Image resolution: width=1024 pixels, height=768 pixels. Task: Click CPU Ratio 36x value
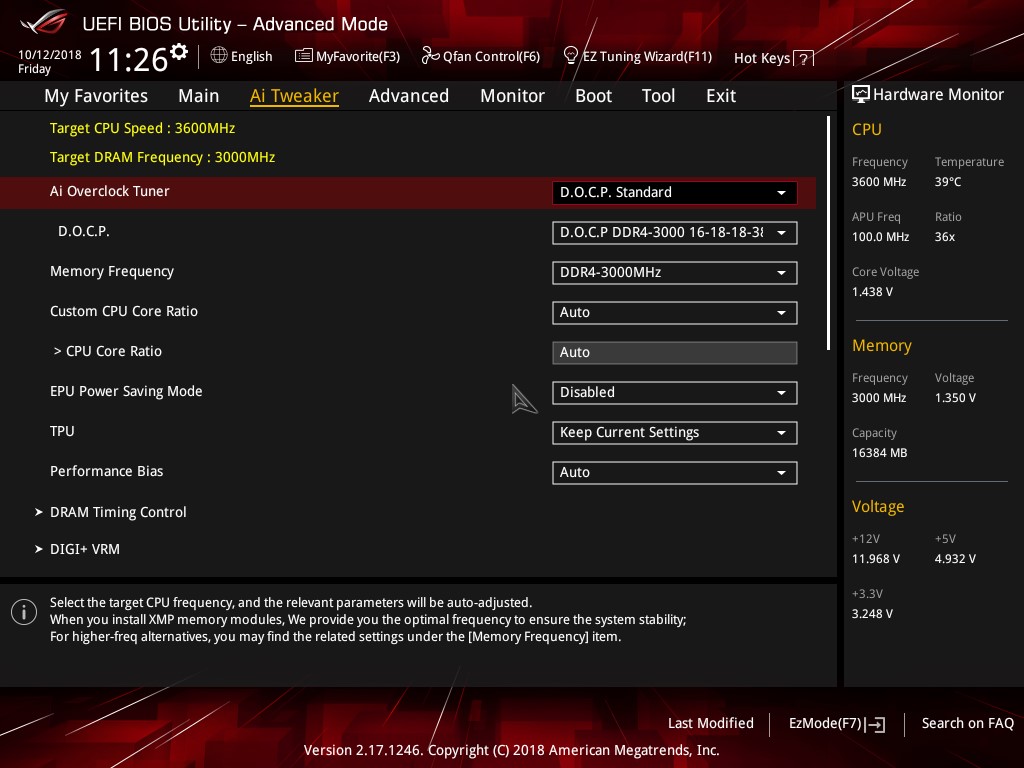(944, 236)
